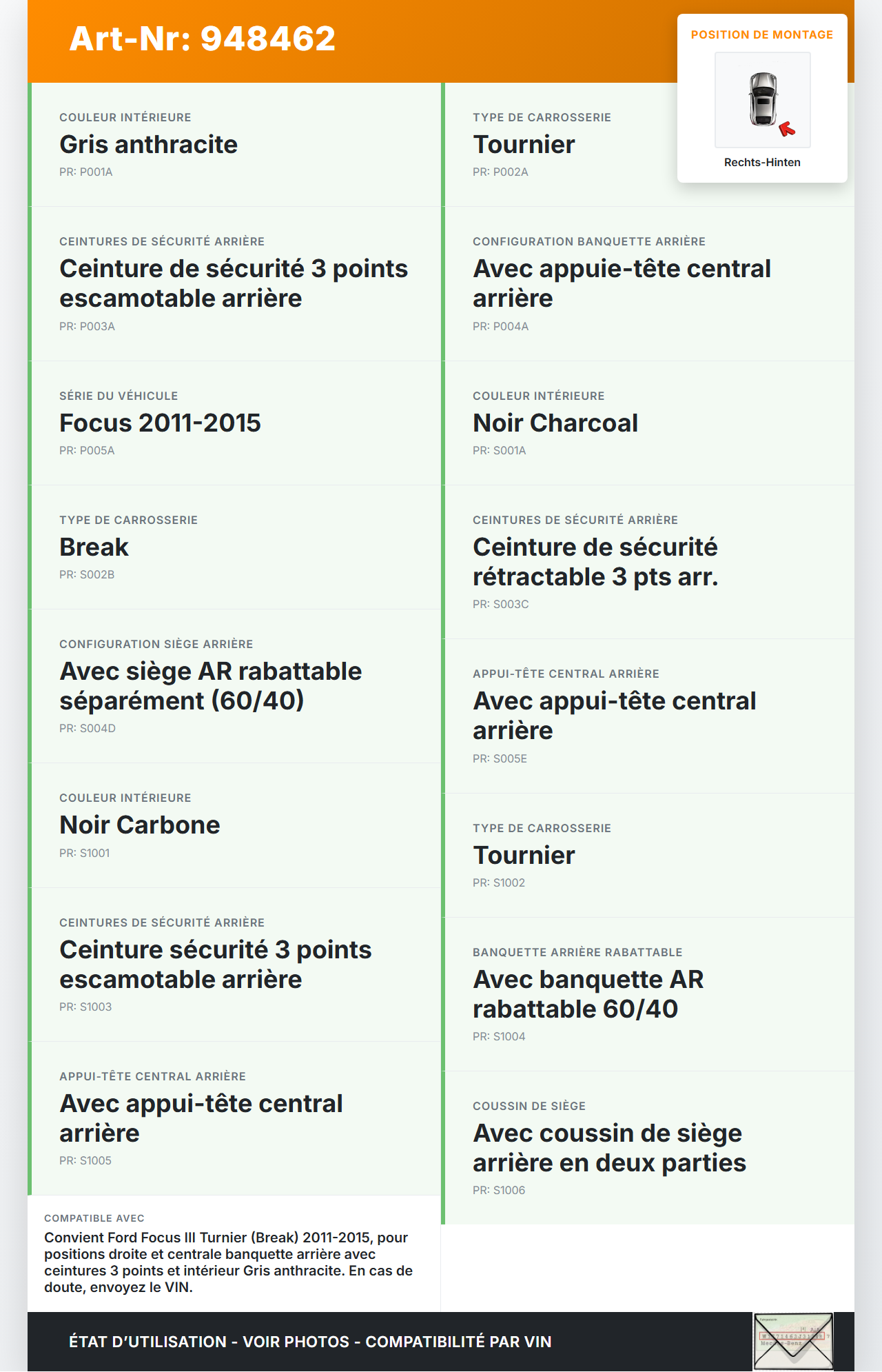
Task: Click the Position de montage title
Action: [x=762, y=35]
